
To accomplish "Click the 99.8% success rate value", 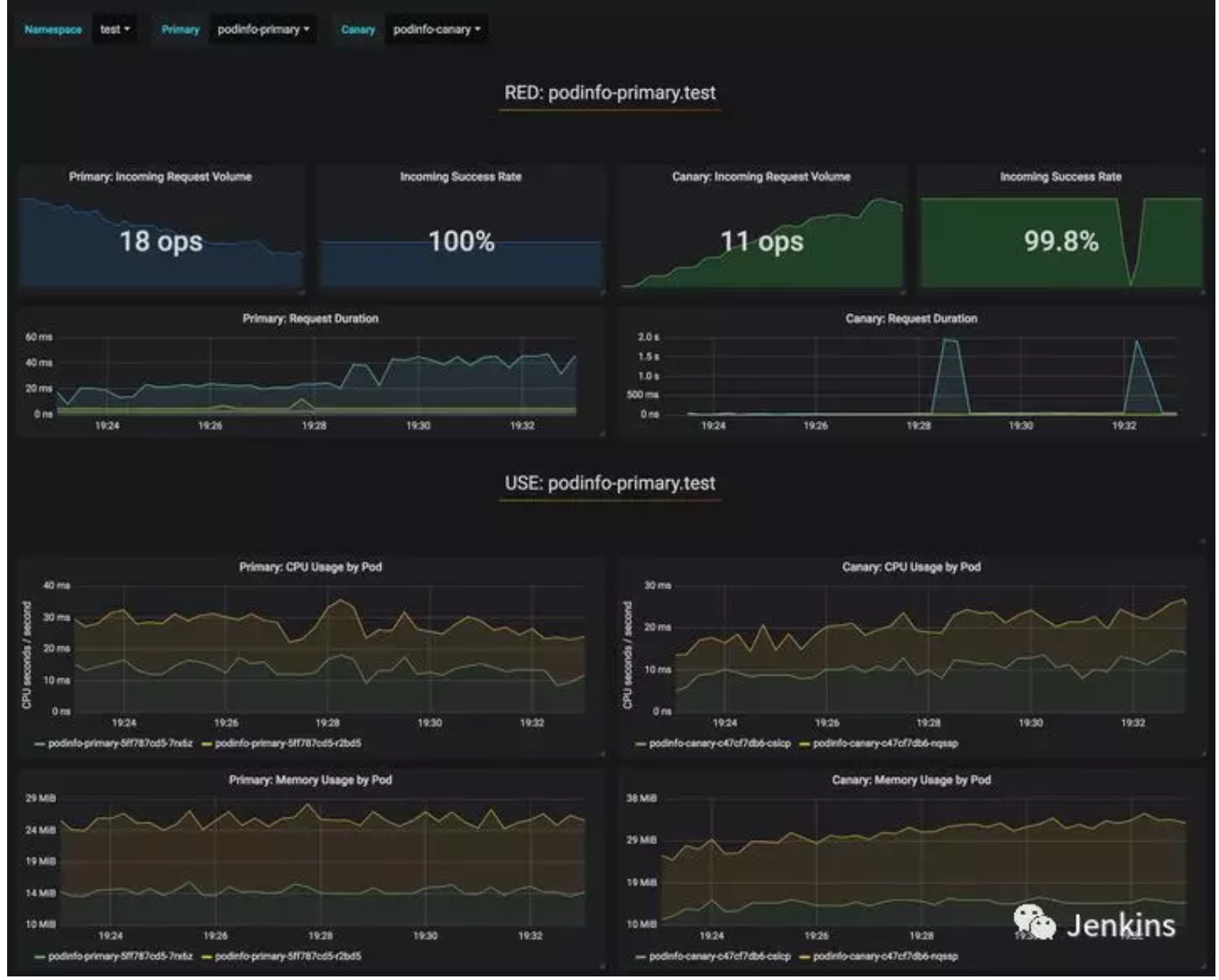I will click(x=1061, y=241).
